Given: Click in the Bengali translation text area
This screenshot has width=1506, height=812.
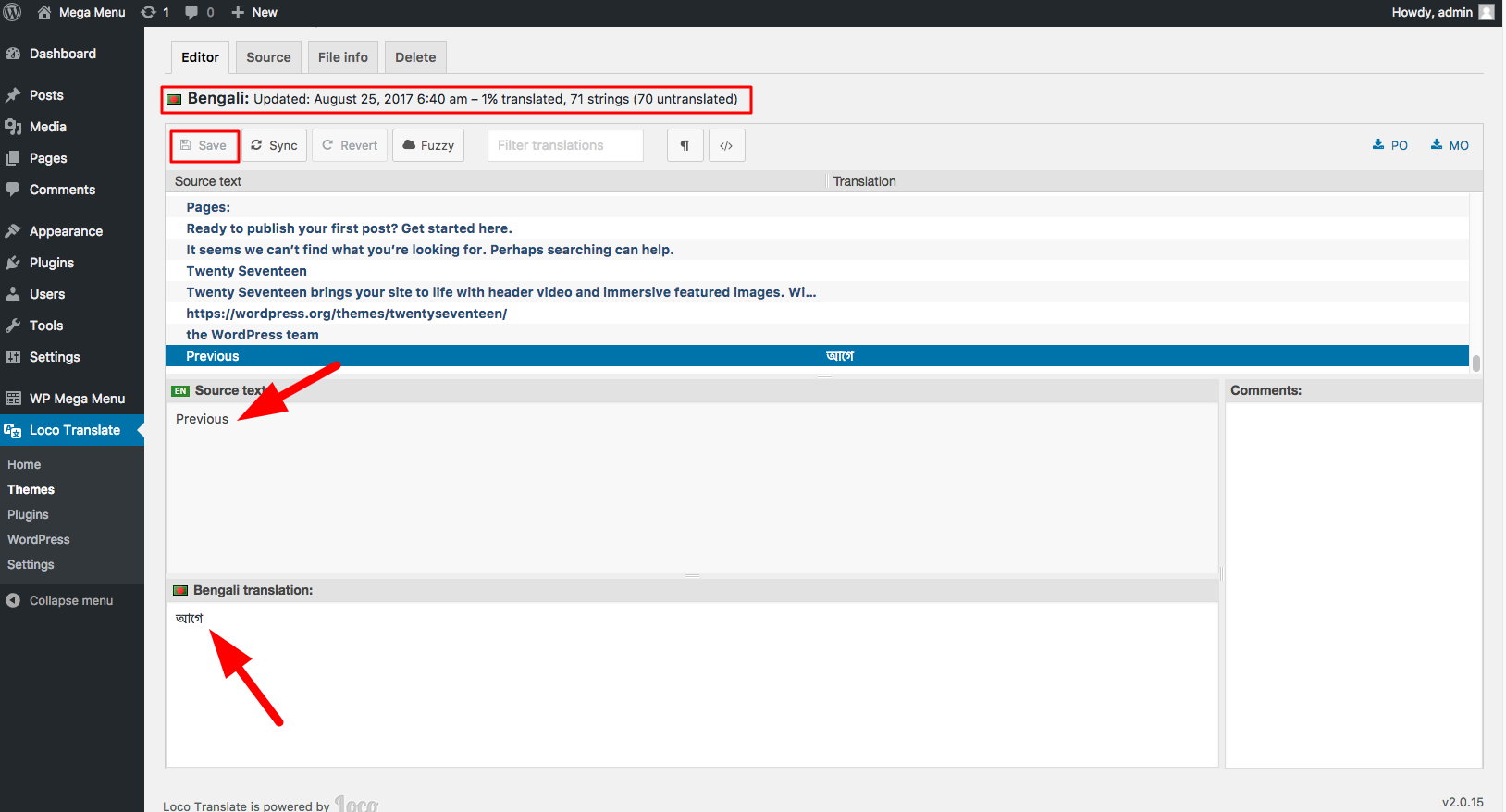Looking at the screenshot, I should click(x=692, y=684).
